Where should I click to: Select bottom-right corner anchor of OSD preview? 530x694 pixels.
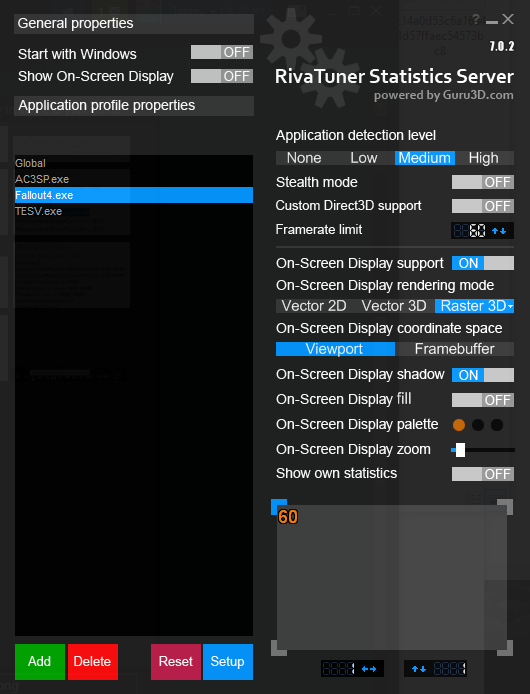click(x=505, y=648)
